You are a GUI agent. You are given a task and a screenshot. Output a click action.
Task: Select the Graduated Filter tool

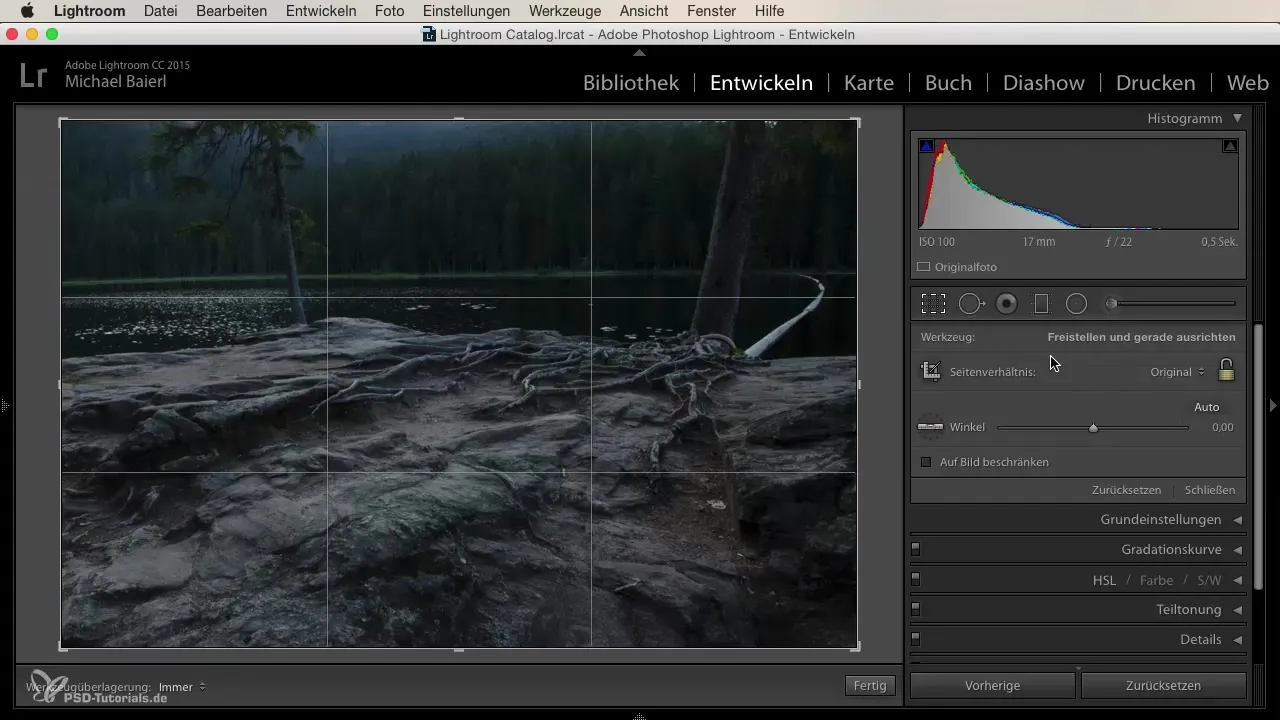click(x=1041, y=303)
